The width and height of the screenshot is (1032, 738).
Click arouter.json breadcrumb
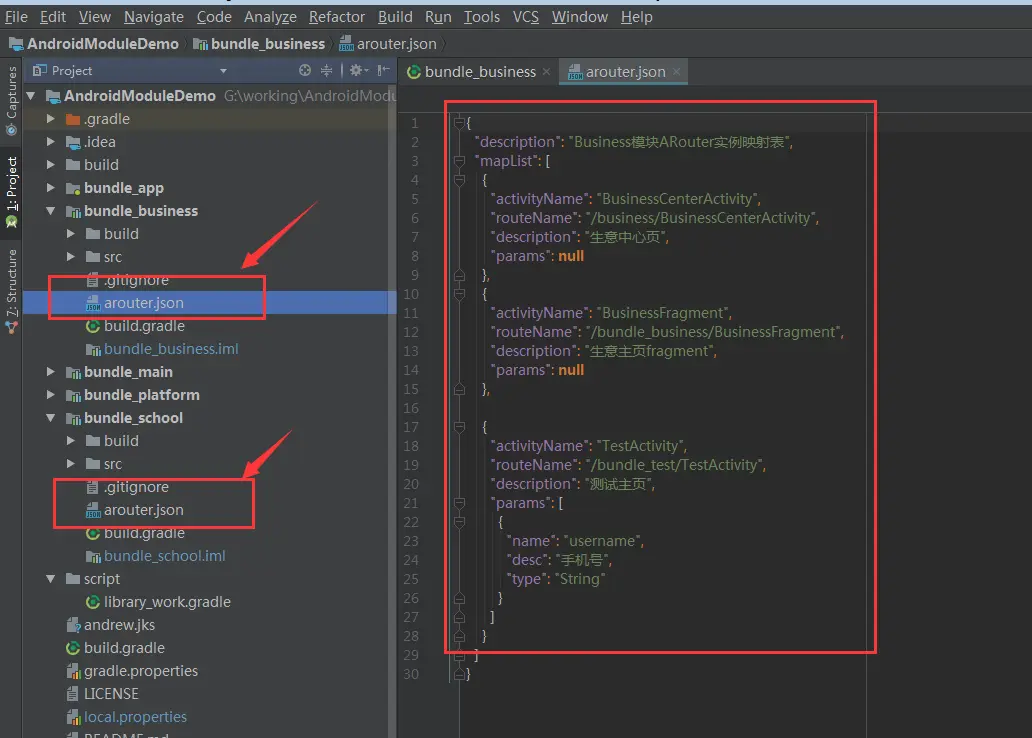click(x=388, y=43)
